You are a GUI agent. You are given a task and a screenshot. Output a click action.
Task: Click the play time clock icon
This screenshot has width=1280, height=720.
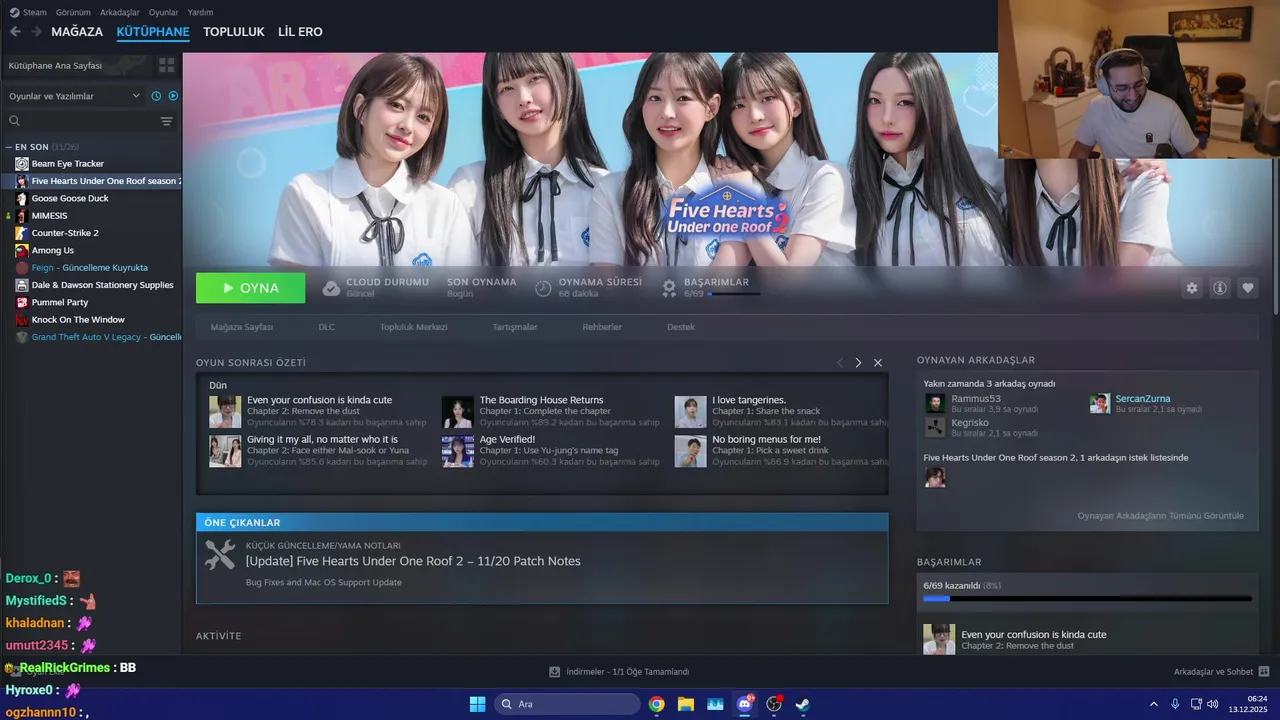(543, 288)
